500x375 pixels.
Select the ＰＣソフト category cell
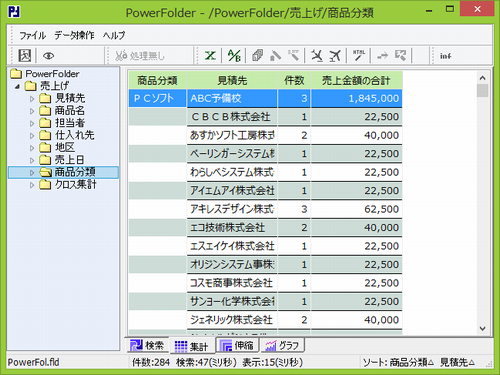coord(157,98)
